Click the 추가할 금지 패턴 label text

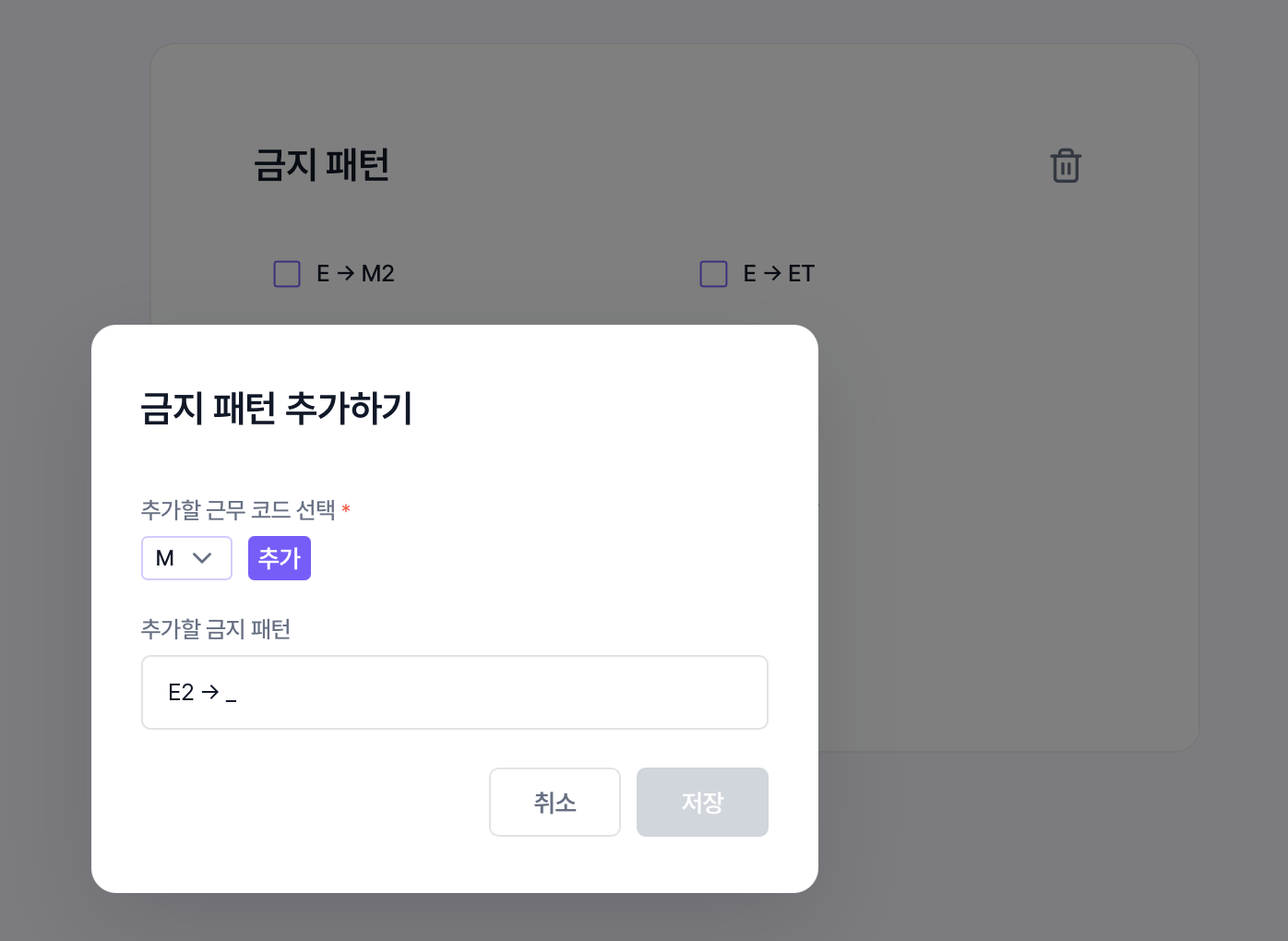point(216,629)
